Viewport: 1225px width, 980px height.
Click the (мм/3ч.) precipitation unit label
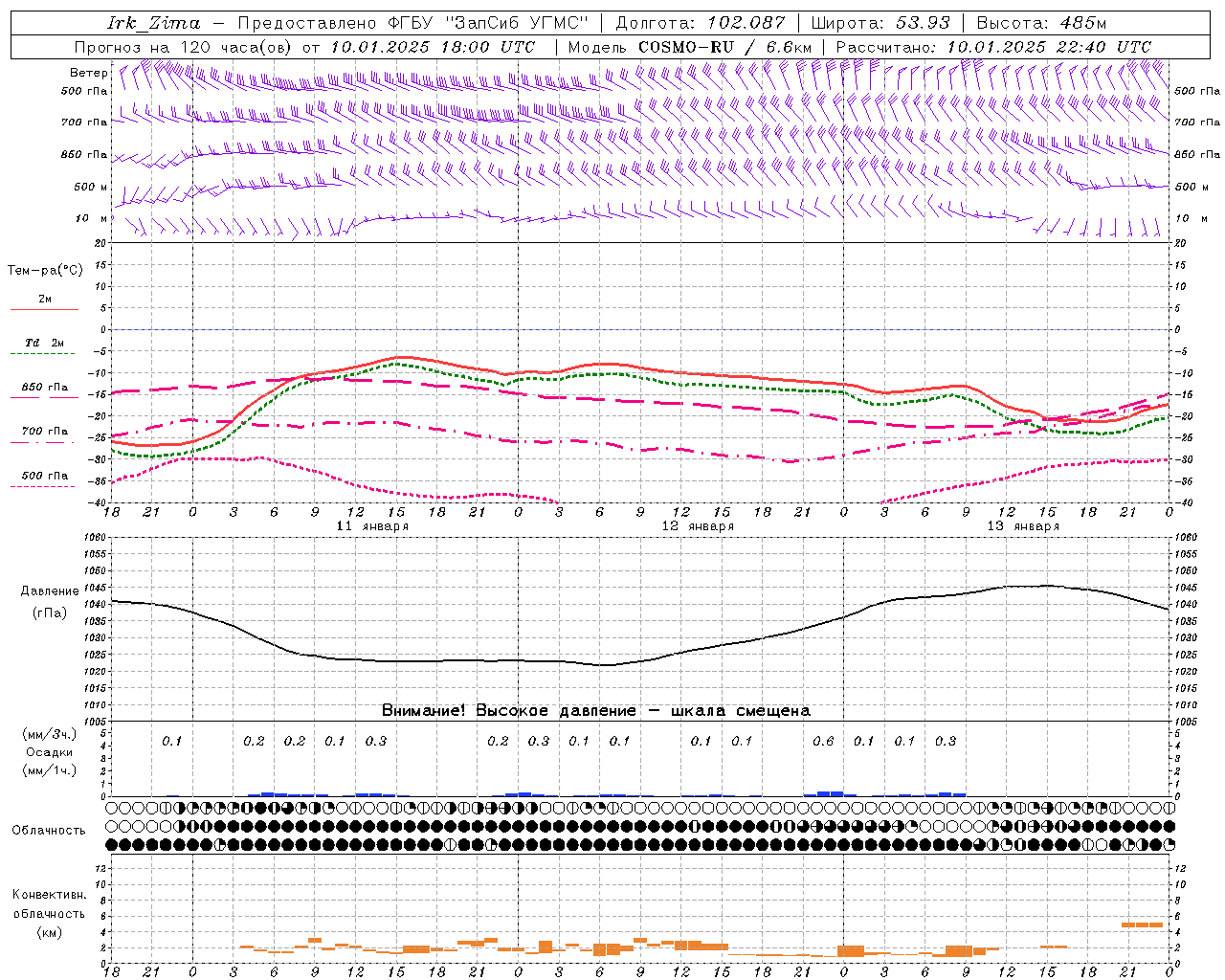(x=50, y=734)
